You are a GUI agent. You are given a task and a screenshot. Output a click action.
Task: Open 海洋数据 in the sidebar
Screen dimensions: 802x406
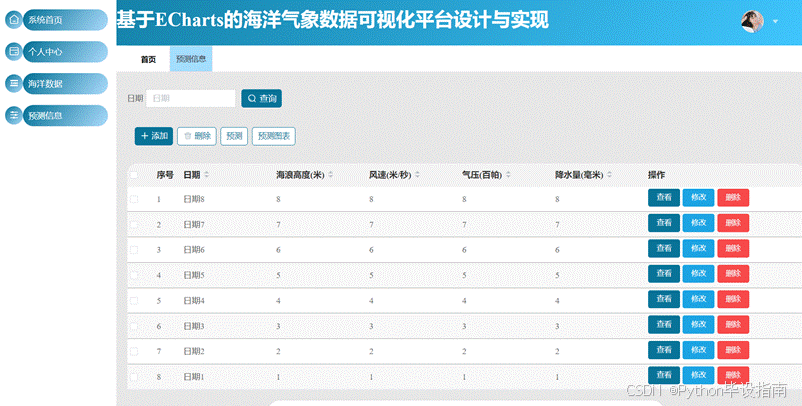[65, 83]
